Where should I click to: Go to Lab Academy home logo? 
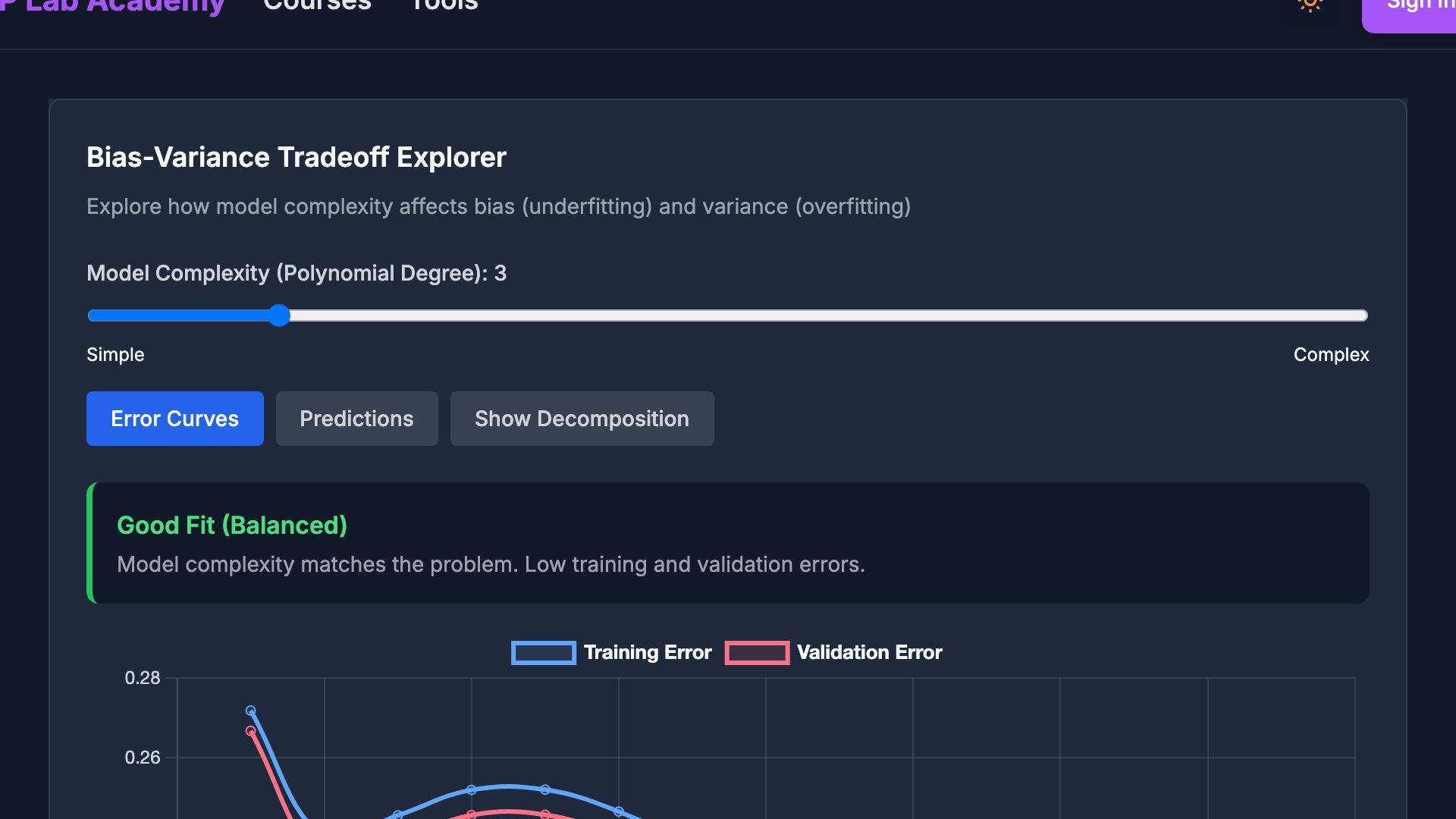pos(112,6)
